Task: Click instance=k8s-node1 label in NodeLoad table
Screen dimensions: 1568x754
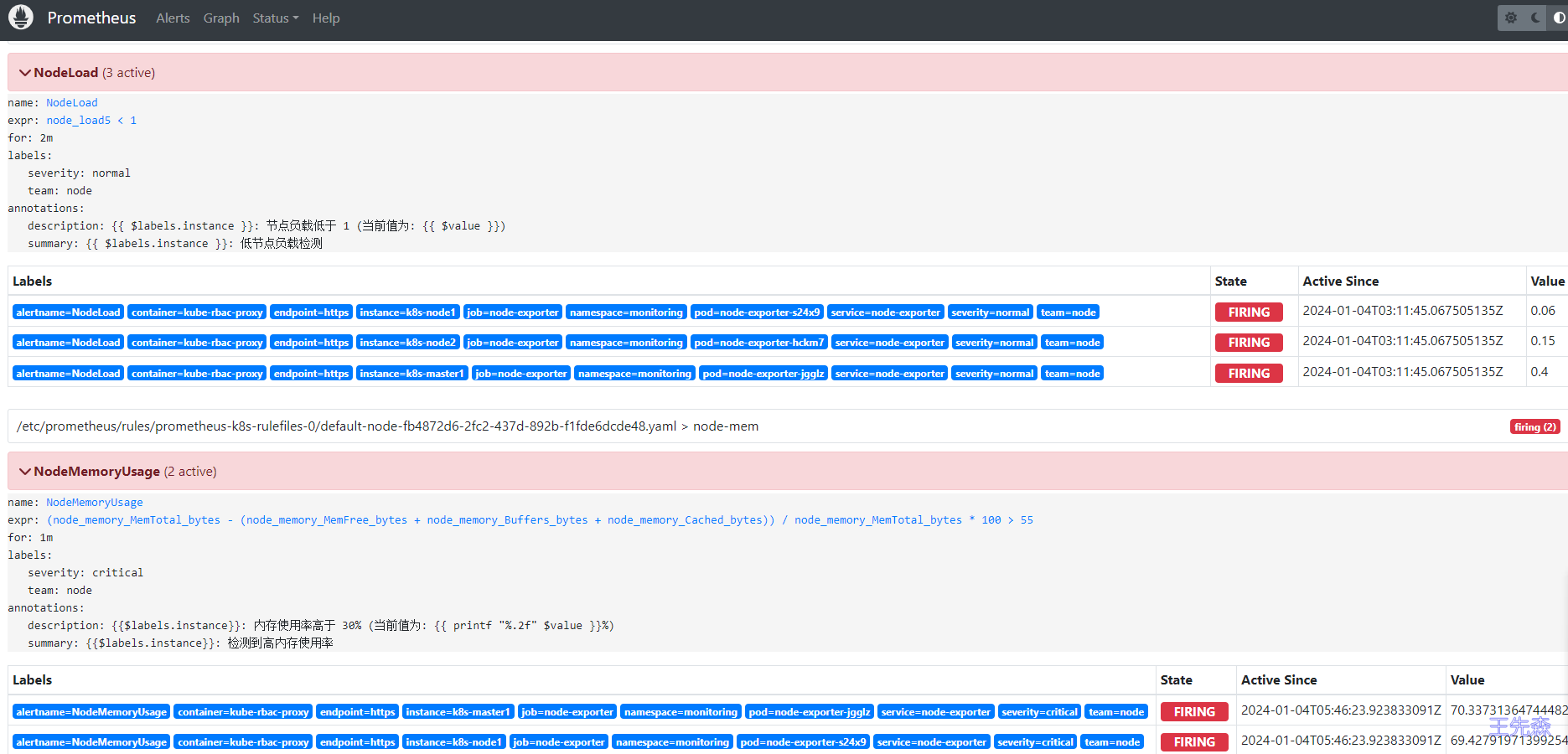Action: click(x=407, y=312)
